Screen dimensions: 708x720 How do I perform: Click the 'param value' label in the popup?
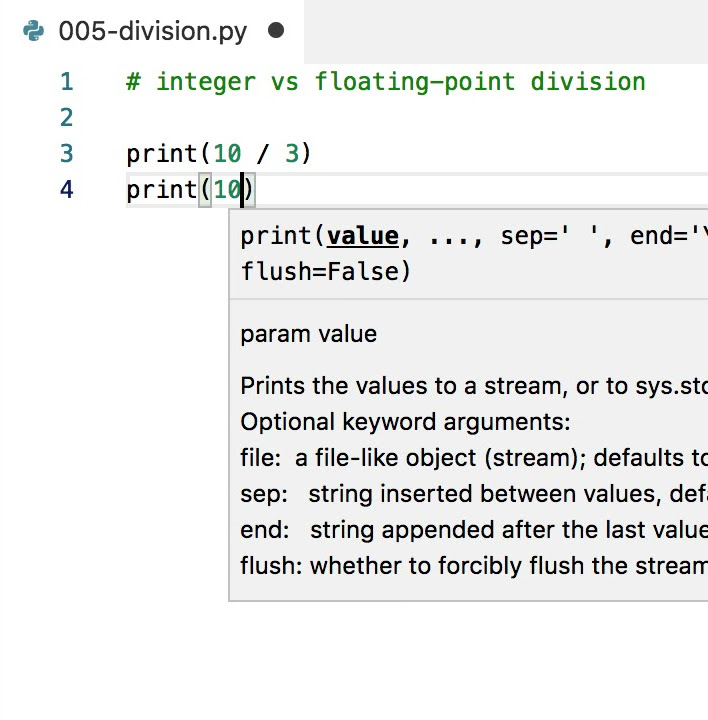click(309, 334)
